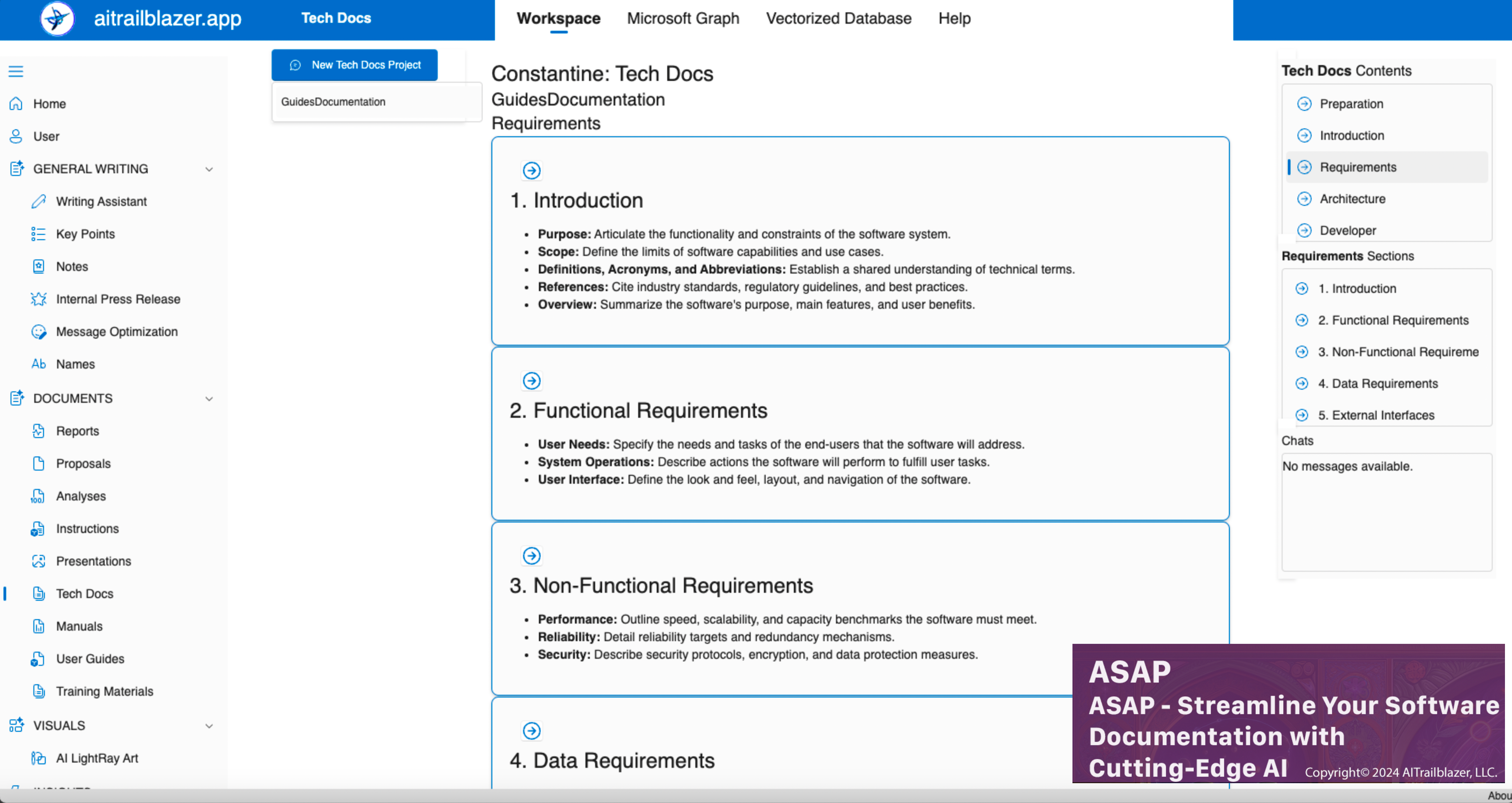Image resolution: width=1512 pixels, height=803 pixels.
Task: Switch to Microsoft Graph tab
Action: (x=683, y=19)
